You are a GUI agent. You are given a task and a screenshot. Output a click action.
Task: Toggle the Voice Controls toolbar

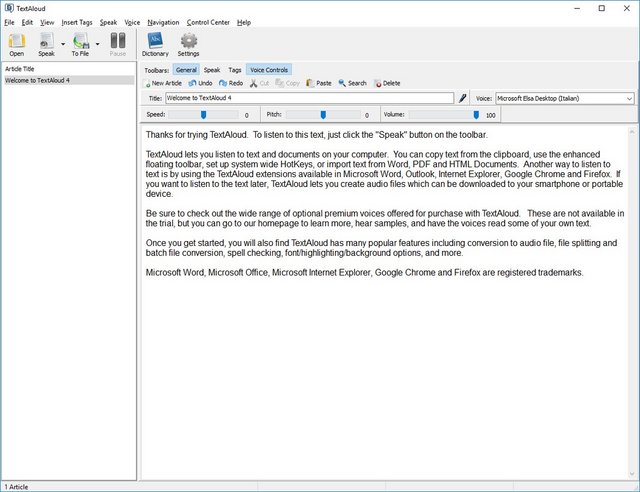[269, 70]
